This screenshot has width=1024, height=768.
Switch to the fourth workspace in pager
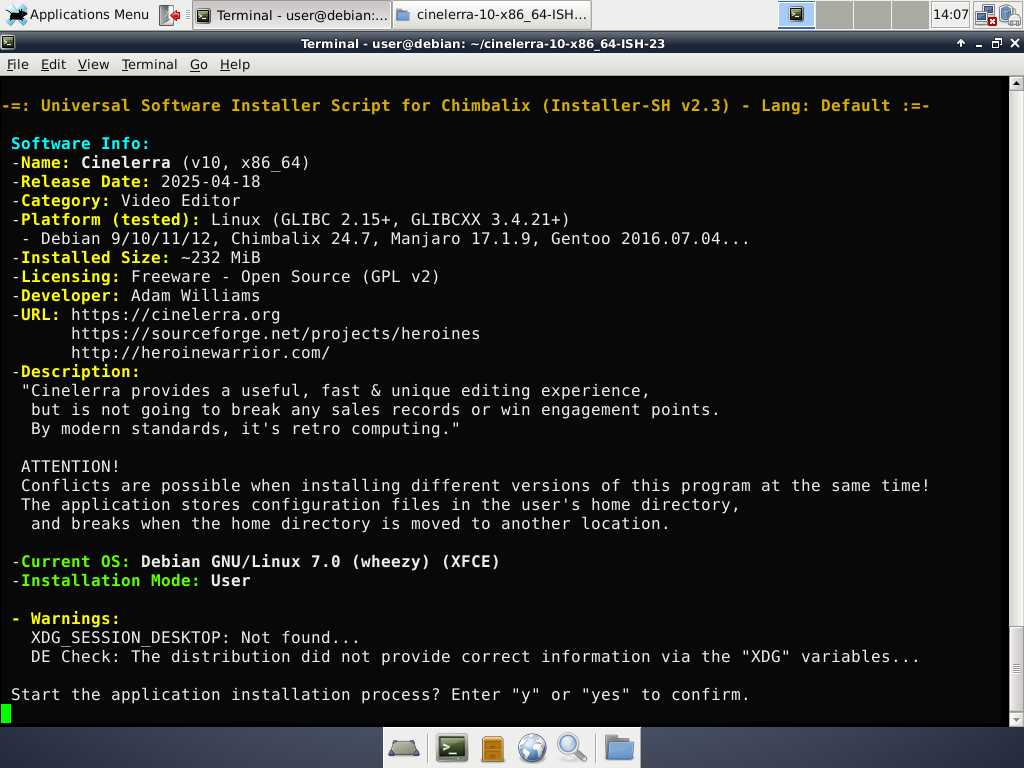910,14
